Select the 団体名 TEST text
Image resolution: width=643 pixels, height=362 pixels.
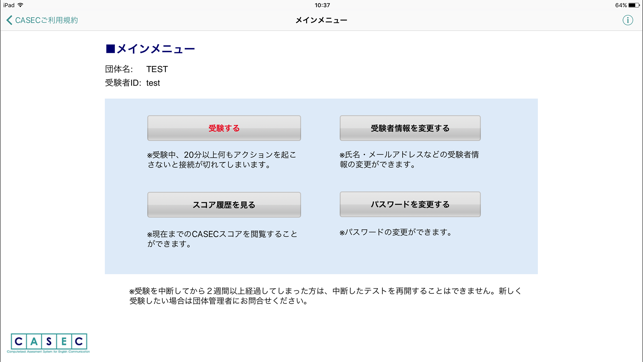[137, 69]
